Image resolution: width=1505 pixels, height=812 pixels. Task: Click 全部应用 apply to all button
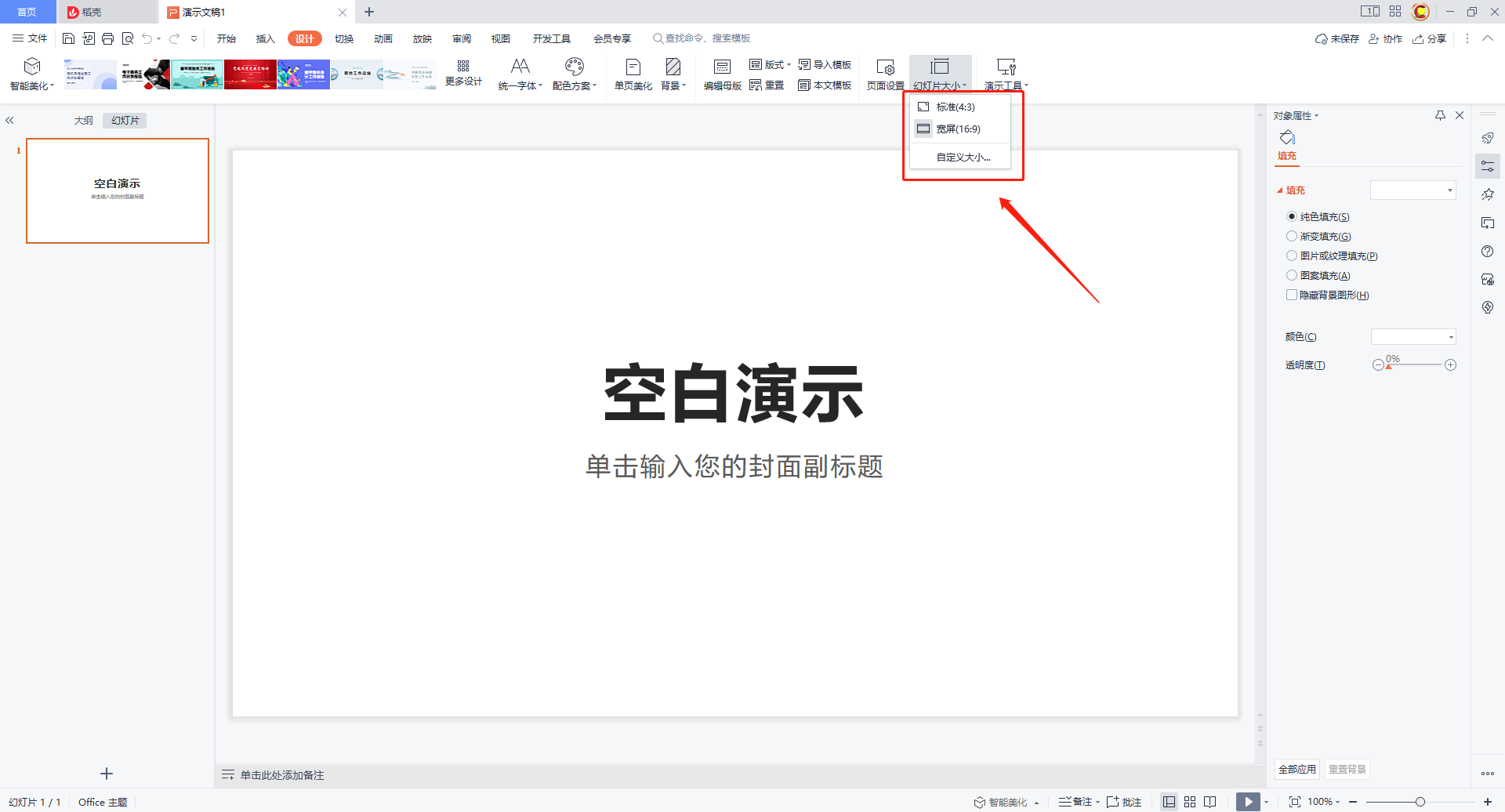point(1297,769)
